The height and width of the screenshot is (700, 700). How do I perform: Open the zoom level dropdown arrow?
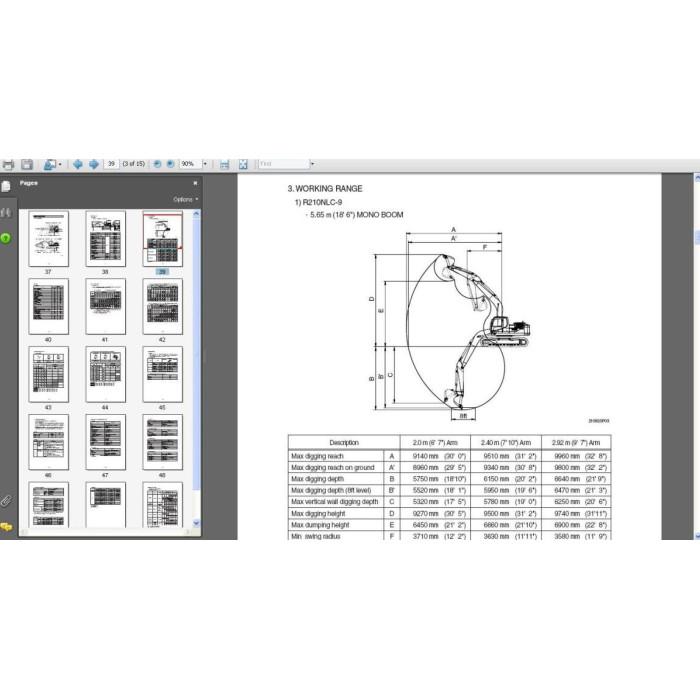[x=205, y=164]
